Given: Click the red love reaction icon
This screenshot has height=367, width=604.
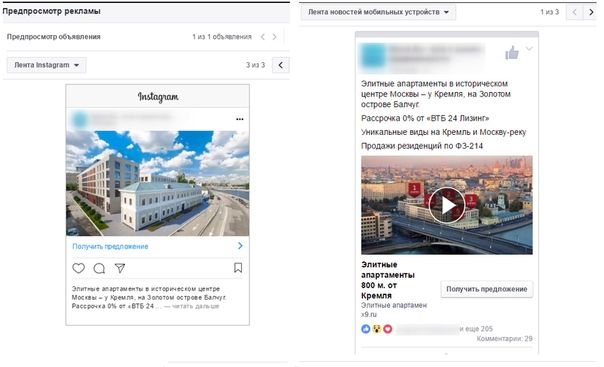Looking at the screenshot, I should [x=388, y=329].
